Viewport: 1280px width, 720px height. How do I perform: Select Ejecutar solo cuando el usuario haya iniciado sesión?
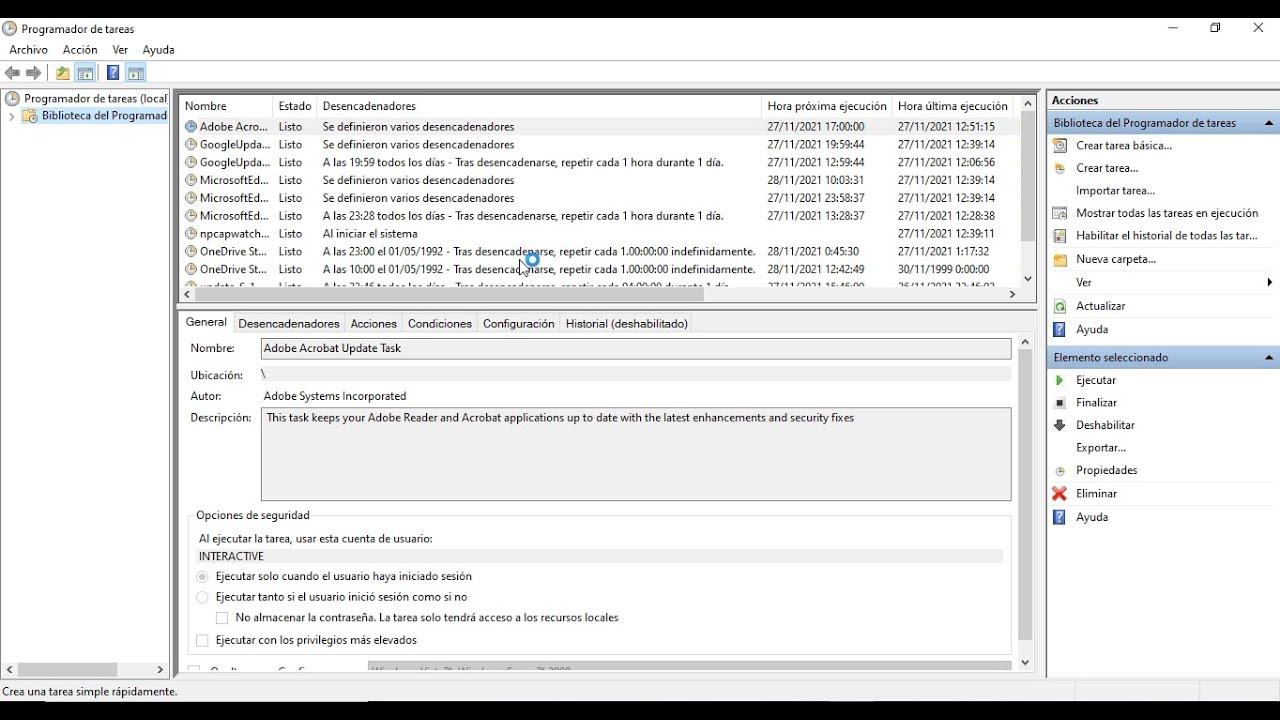coord(203,576)
